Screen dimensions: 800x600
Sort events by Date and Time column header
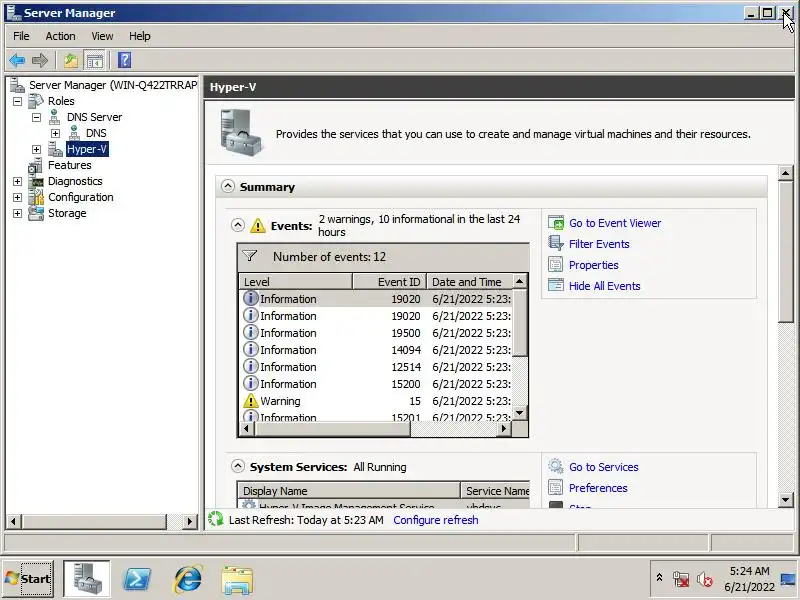[469, 282]
